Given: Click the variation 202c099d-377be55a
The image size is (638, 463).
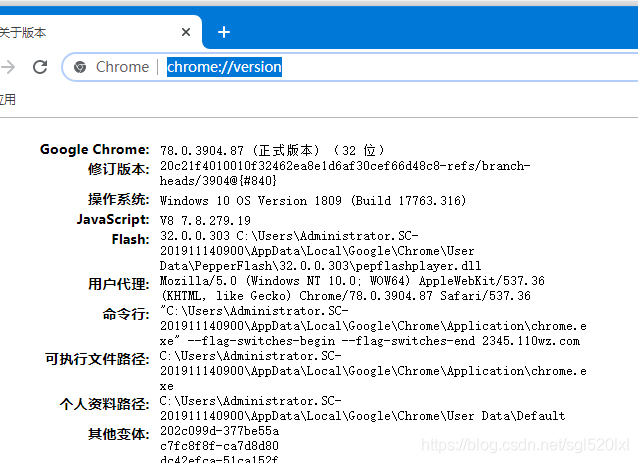Looking at the screenshot, I should tap(219, 431).
